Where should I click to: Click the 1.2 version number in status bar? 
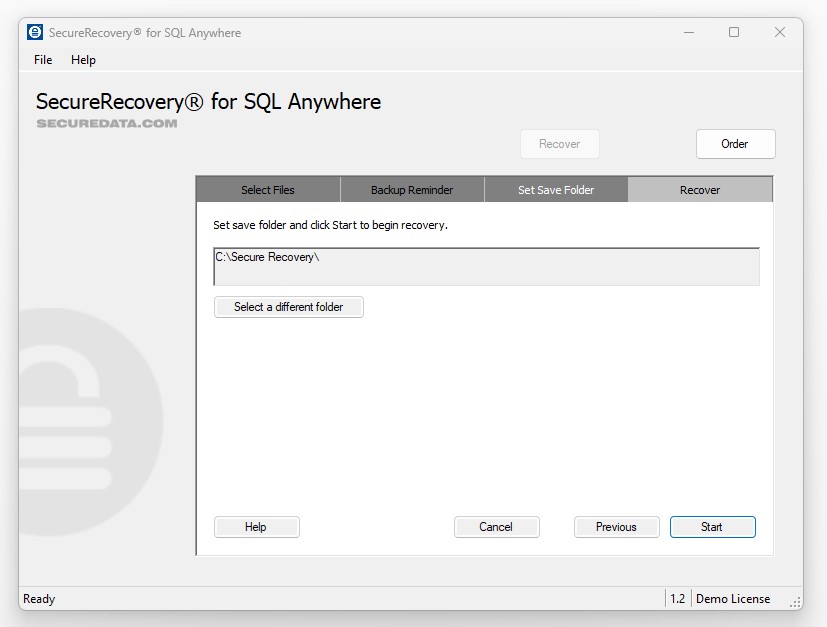[x=678, y=599]
